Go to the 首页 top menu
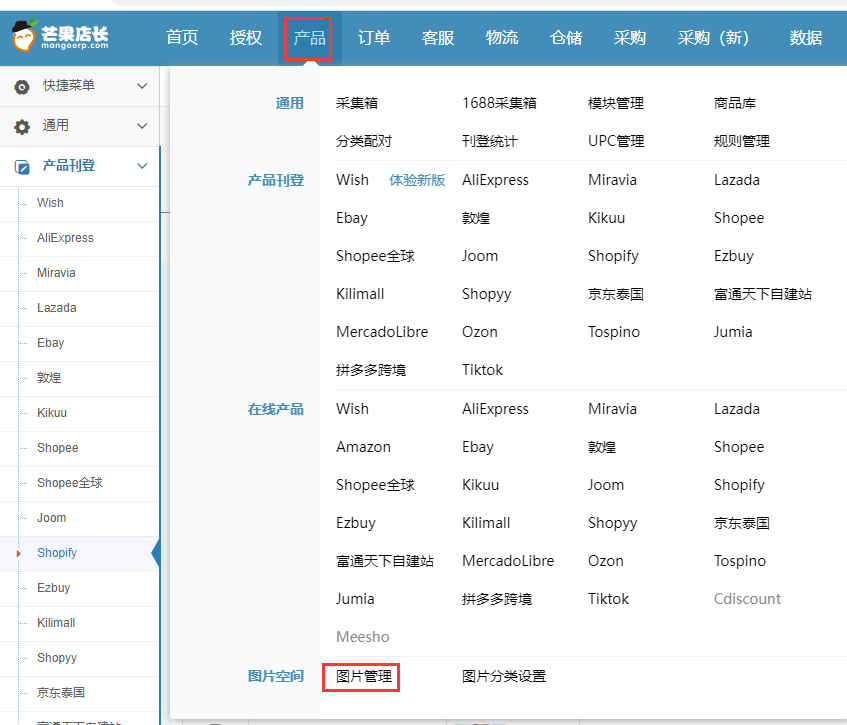This screenshot has height=725, width=847. click(x=182, y=37)
